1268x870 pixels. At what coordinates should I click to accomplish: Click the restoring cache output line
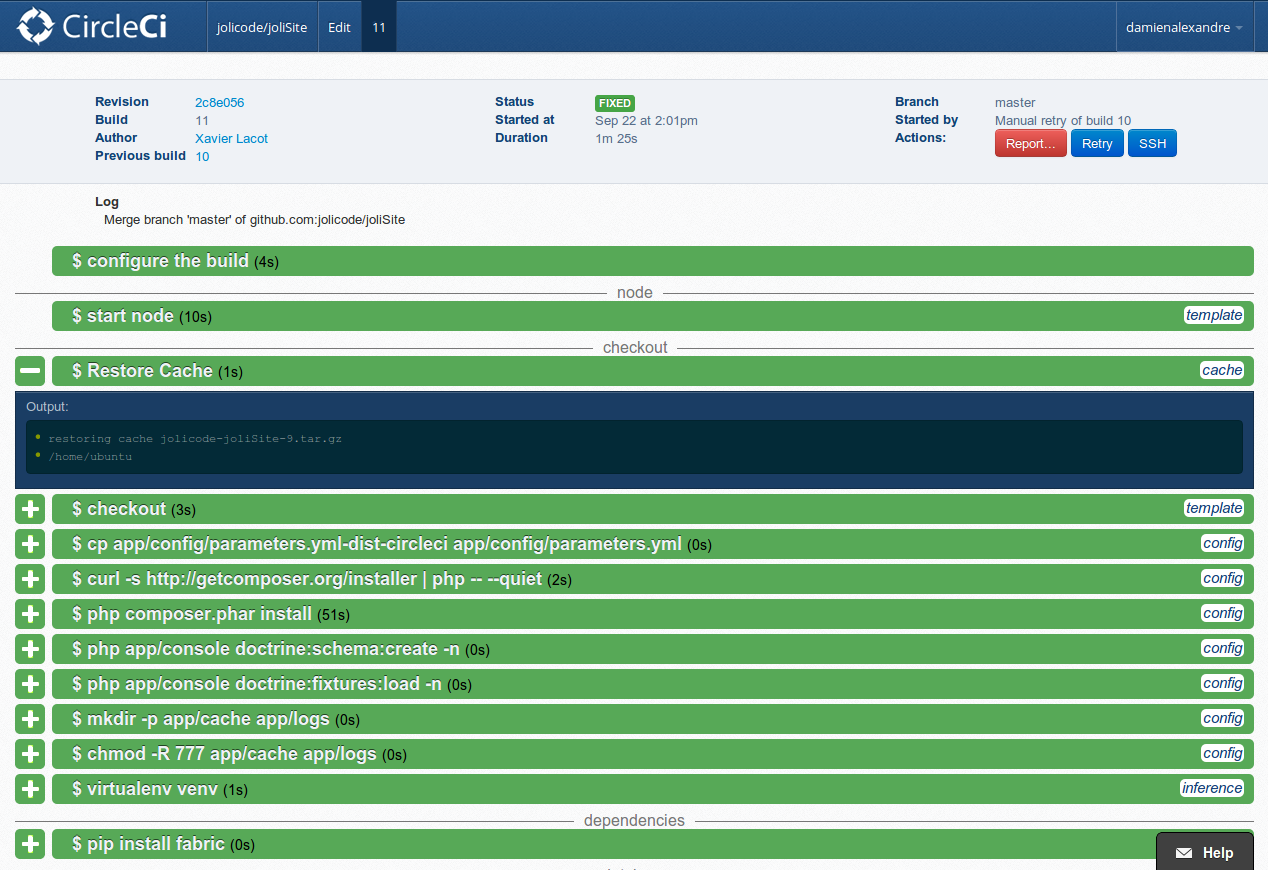pyautogui.click(x=195, y=439)
